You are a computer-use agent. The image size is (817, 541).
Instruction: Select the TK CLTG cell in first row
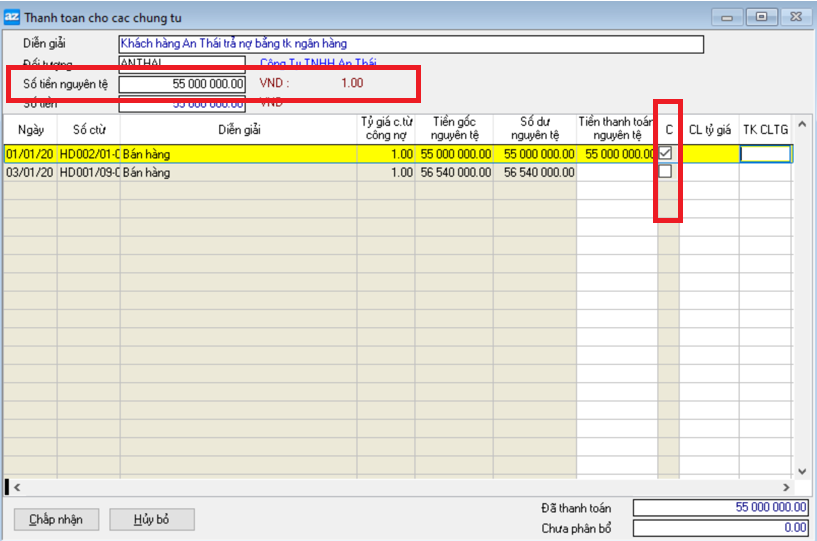765,154
